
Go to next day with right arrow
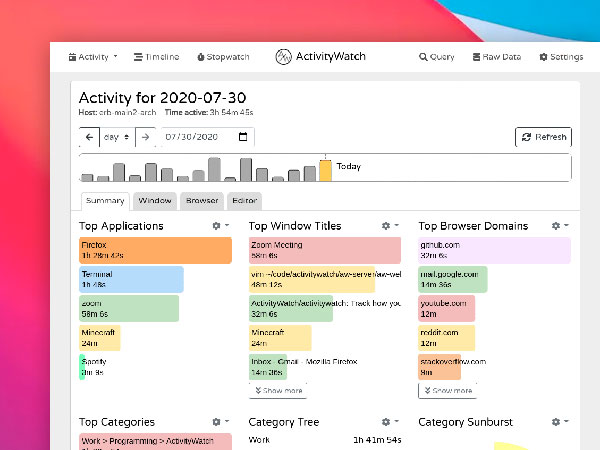[x=145, y=137]
